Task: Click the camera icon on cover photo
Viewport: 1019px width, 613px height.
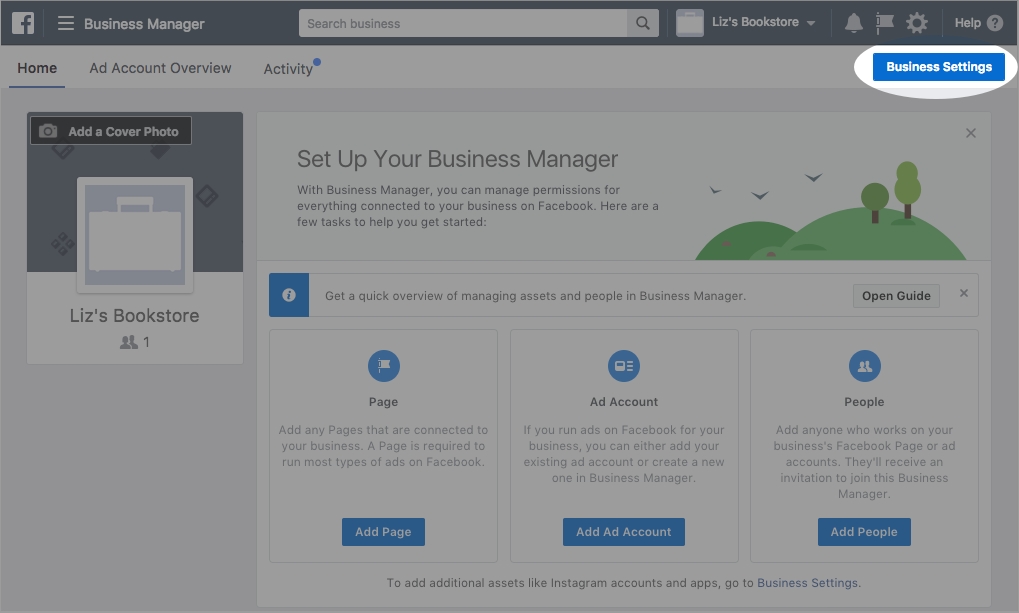Action: (48, 131)
